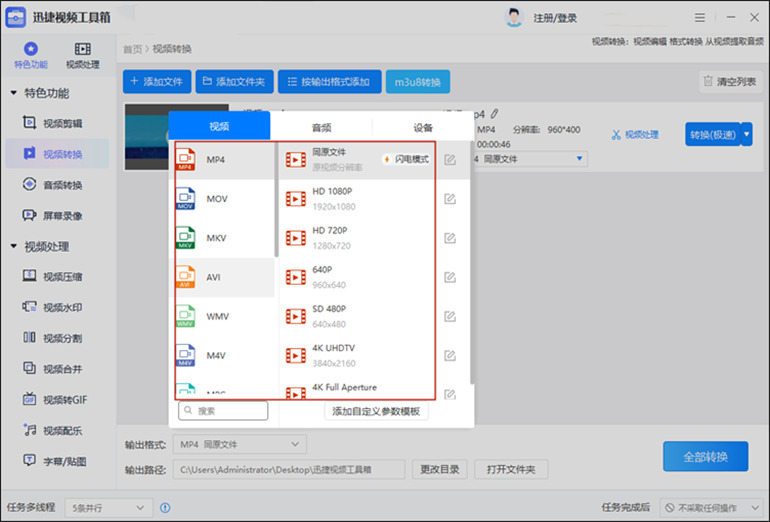
Task: Toggle the 闪电模式 option
Action: point(407,159)
